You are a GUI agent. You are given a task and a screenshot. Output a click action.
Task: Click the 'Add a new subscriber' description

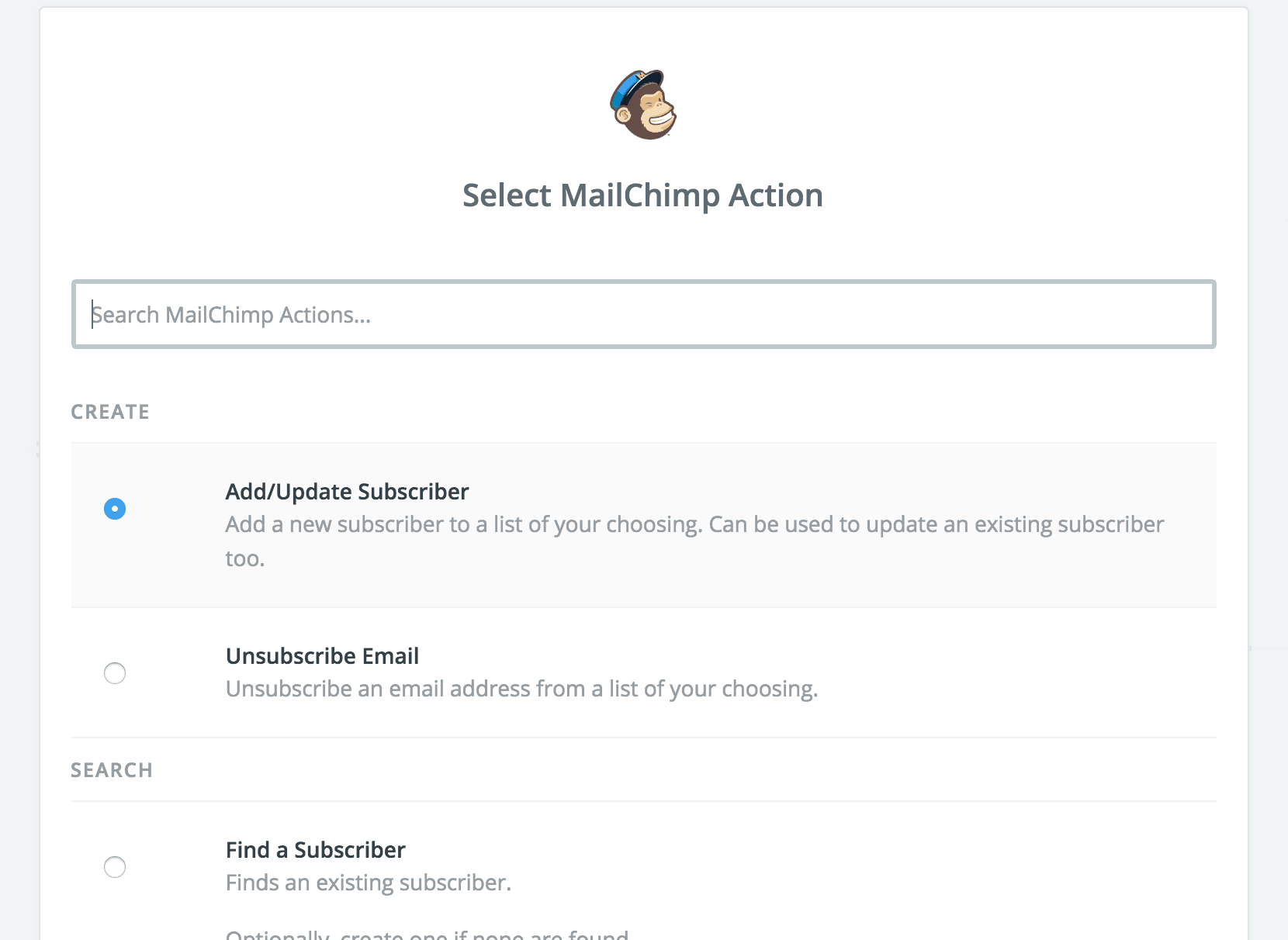click(x=694, y=541)
